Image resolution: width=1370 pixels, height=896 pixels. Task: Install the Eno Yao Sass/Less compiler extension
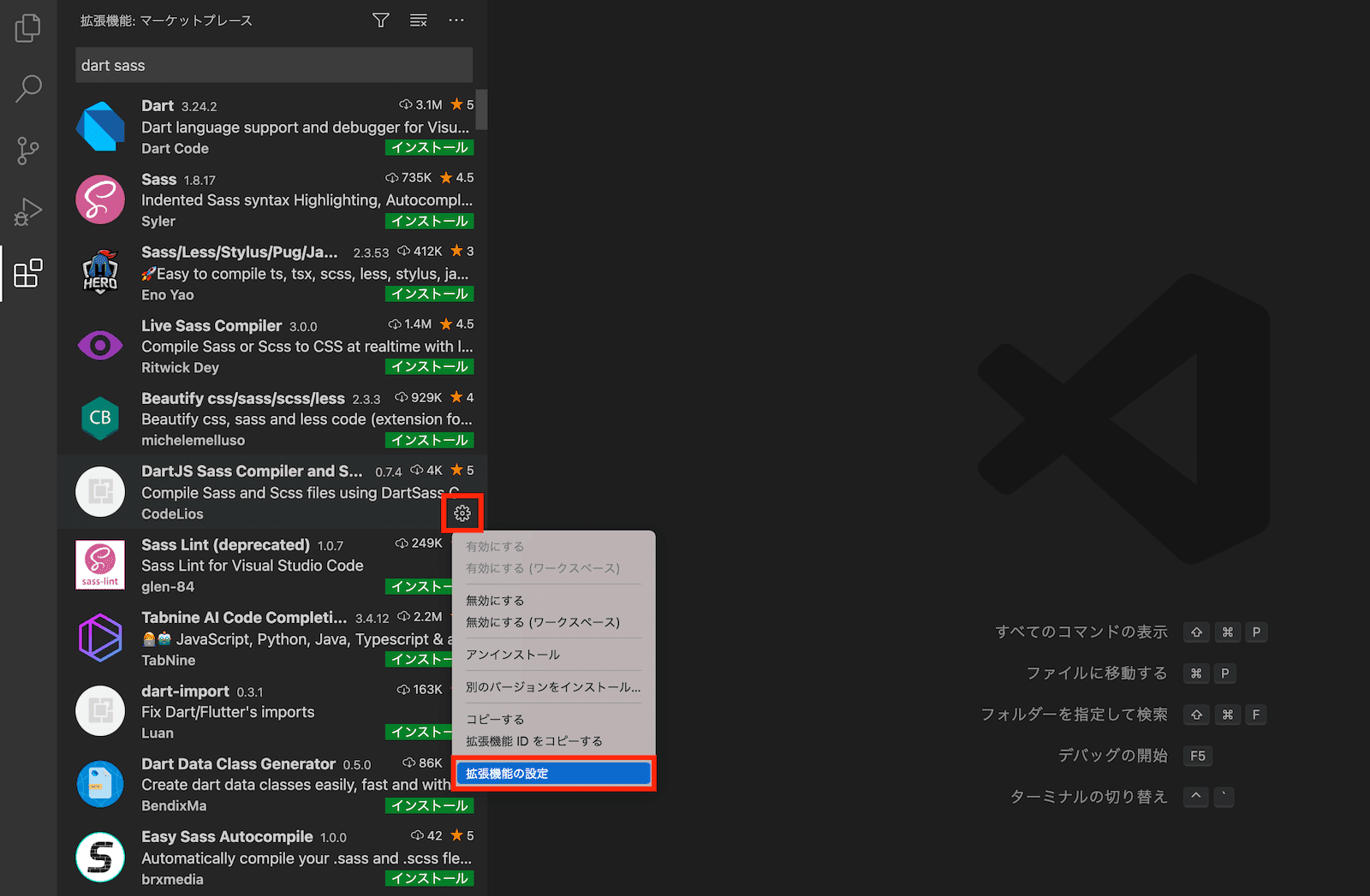[430, 294]
